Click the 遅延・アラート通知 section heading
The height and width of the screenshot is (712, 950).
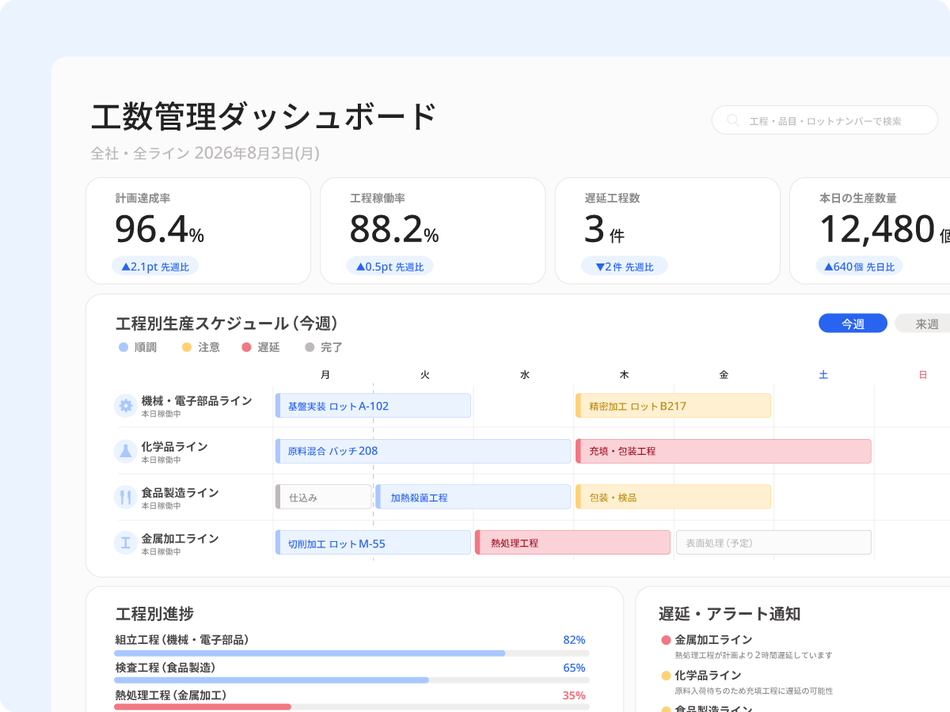(729, 614)
